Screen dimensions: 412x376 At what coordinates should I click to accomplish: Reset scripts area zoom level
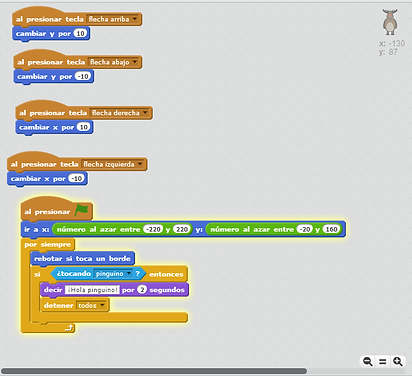(x=383, y=361)
